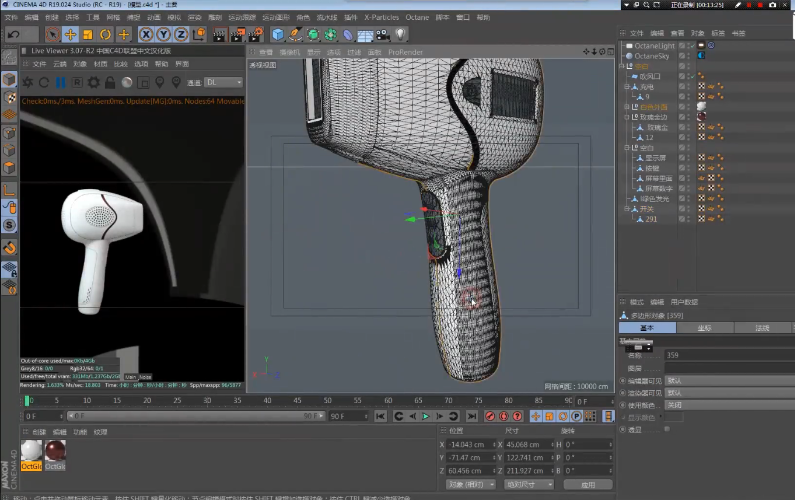This screenshot has height=500, width=795.
Task: Pause rendering in Live Viewer
Action: click(x=61, y=82)
